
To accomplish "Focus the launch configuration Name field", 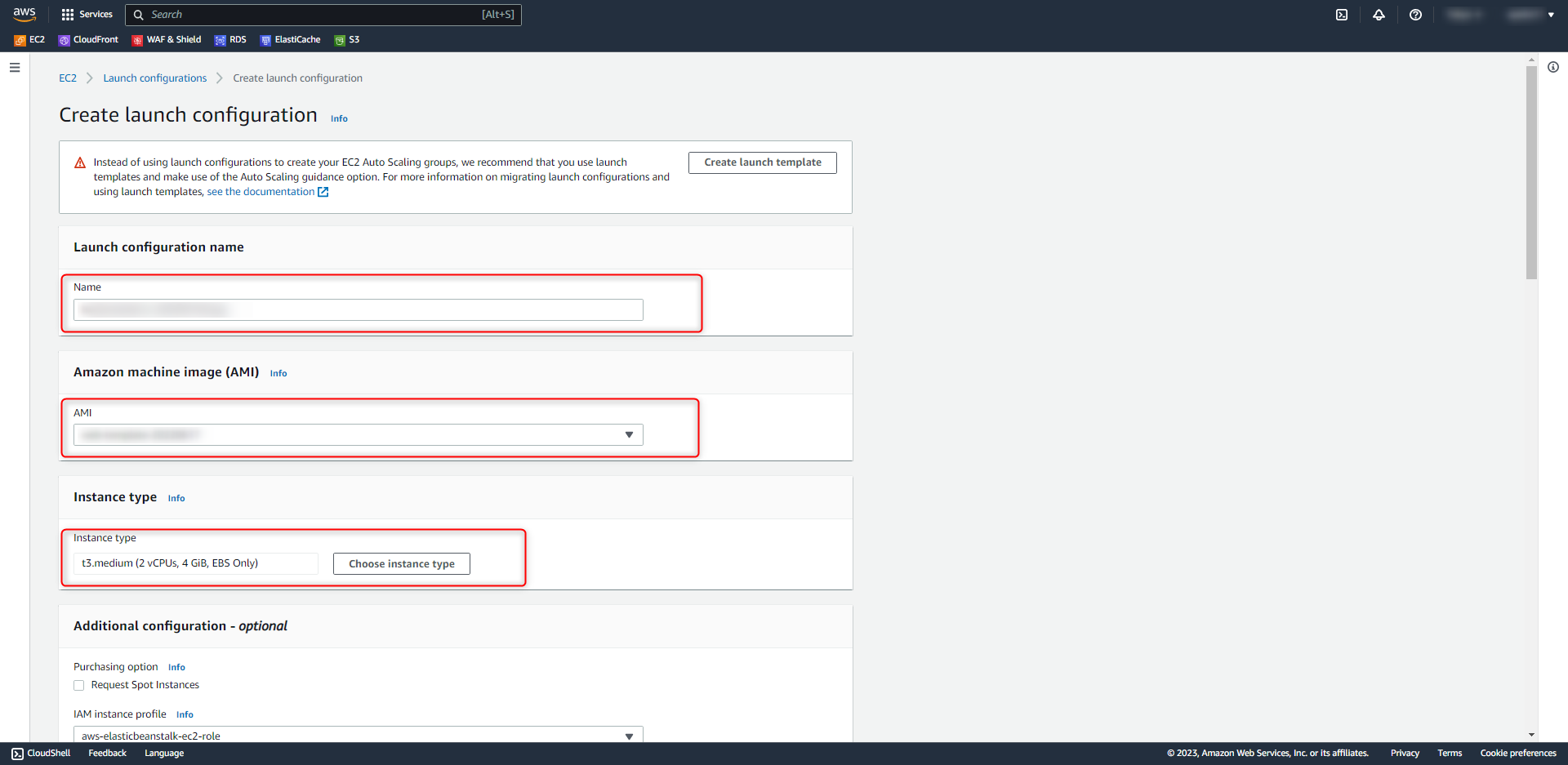I will tap(359, 309).
